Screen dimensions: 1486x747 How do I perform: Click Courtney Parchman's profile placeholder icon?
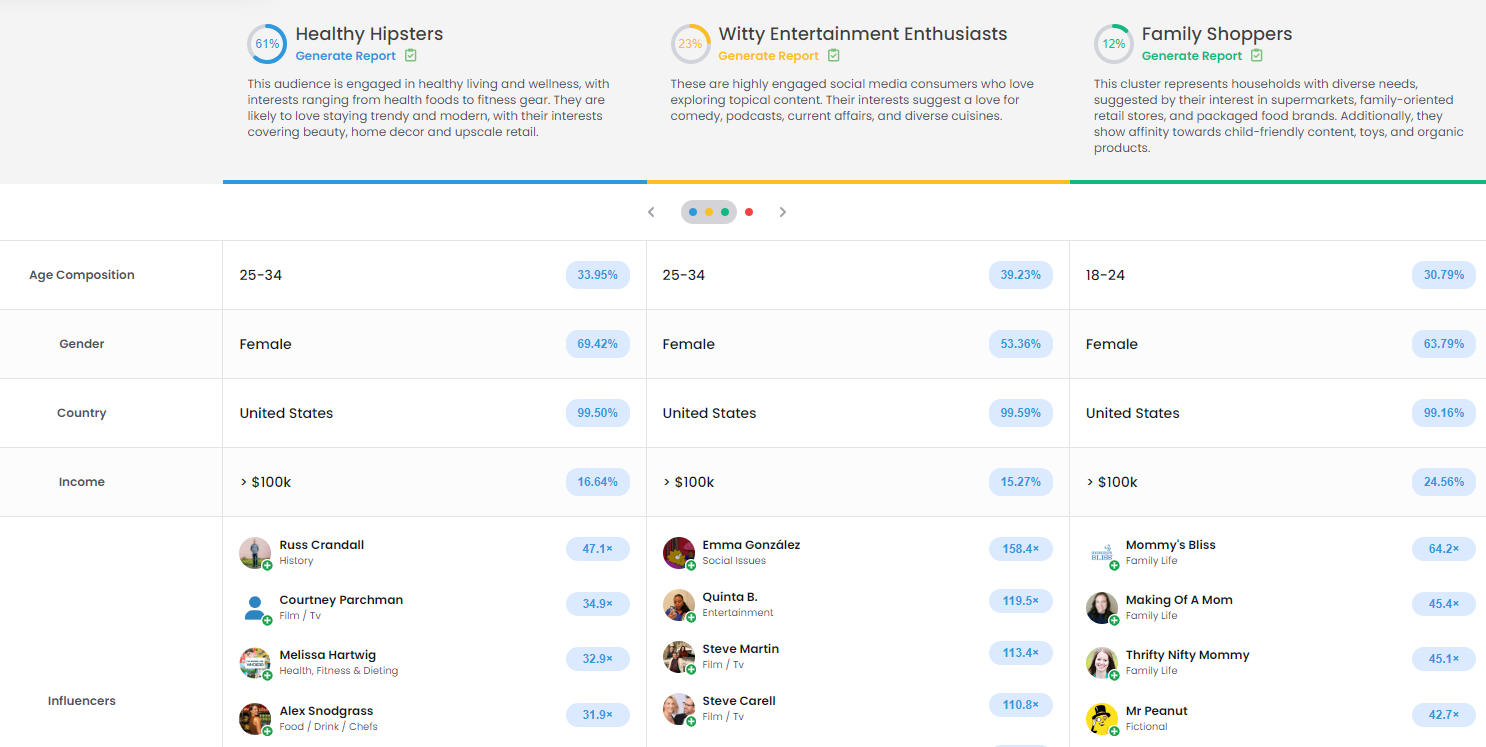click(x=254, y=607)
